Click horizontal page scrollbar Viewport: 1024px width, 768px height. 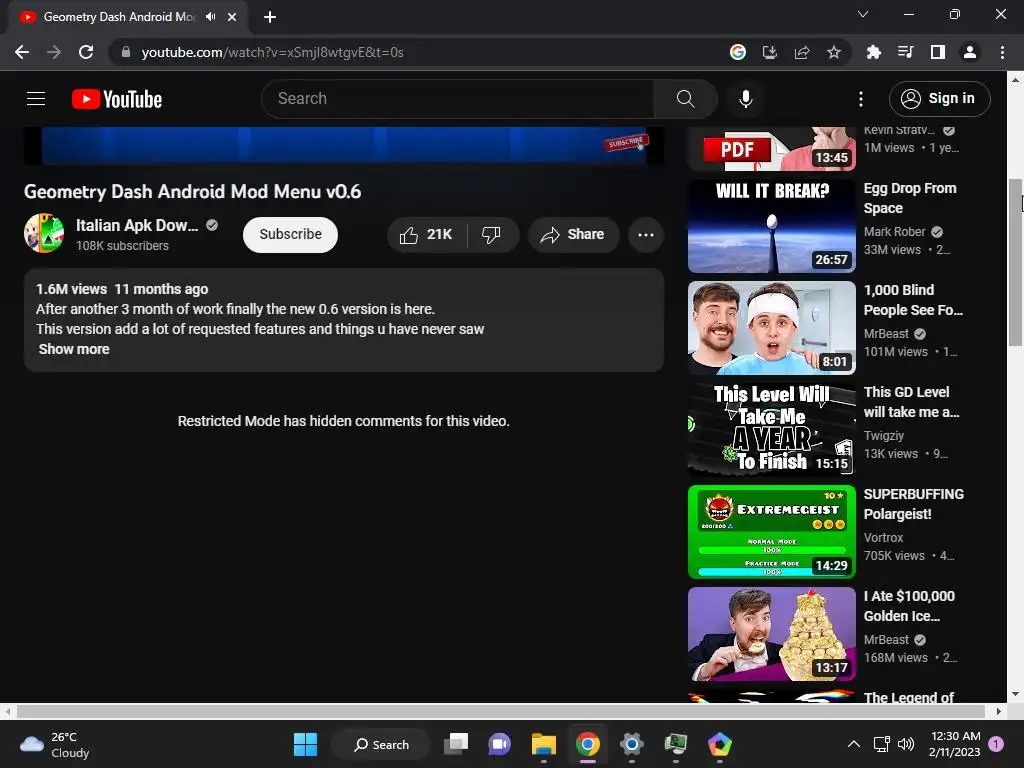500,711
